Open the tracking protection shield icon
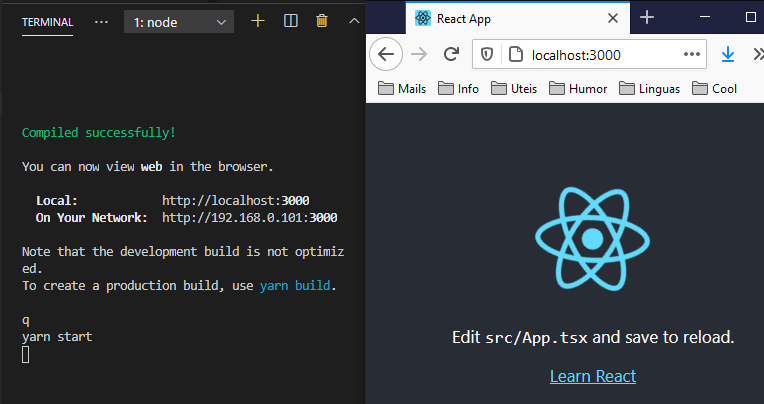 coord(487,55)
